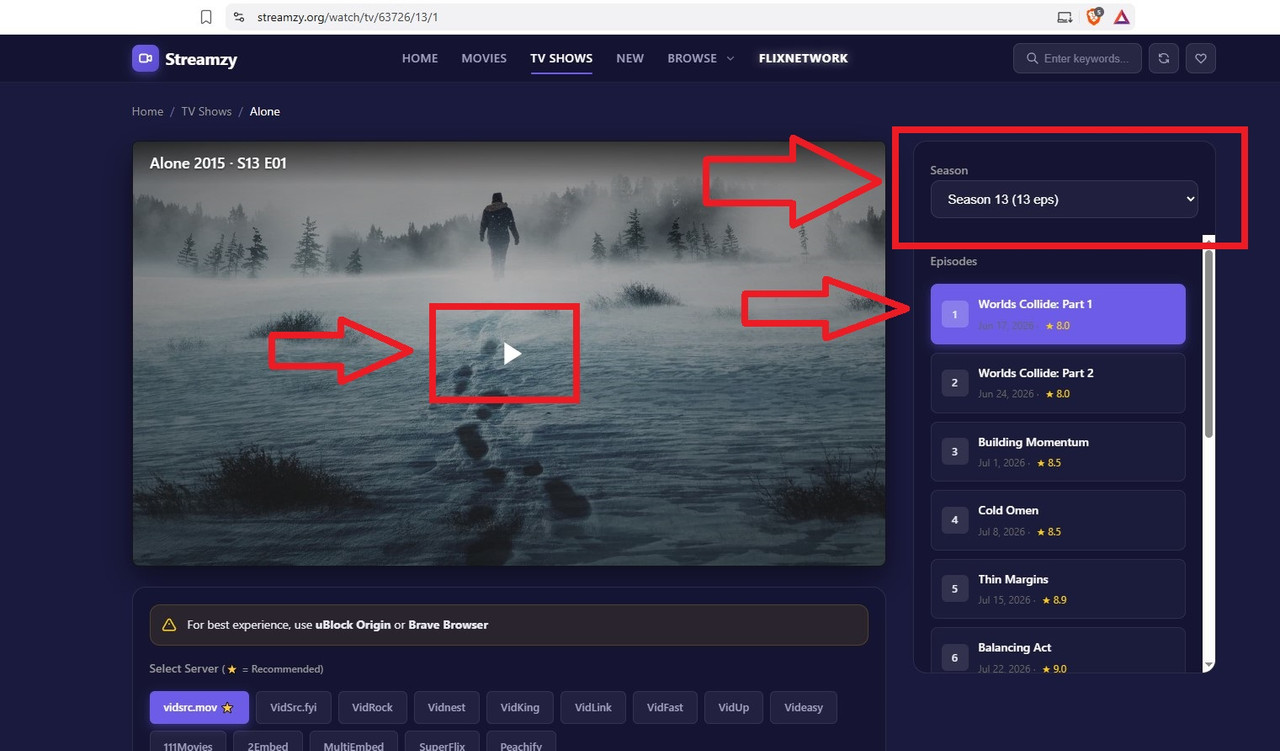Select episode 1 Worlds Collide: Part 1

tap(1058, 314)
